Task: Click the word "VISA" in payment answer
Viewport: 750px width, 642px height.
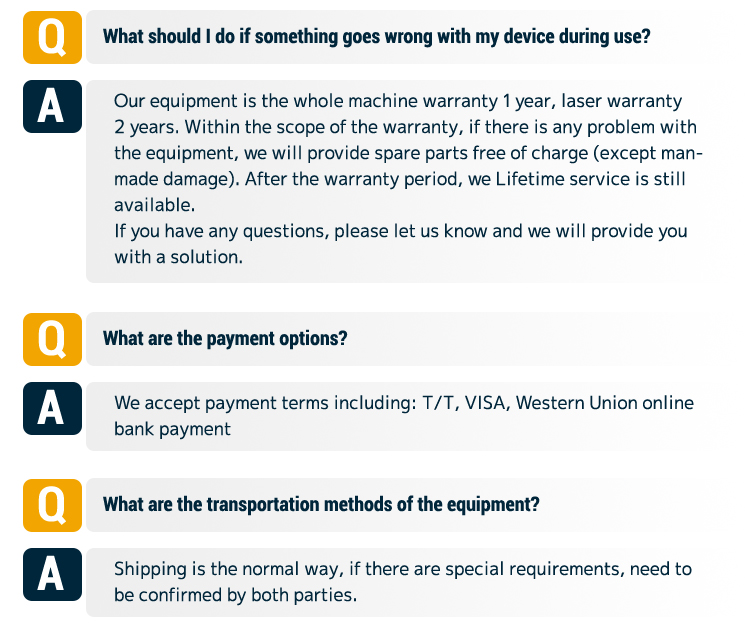Action: tap(487, 404)
